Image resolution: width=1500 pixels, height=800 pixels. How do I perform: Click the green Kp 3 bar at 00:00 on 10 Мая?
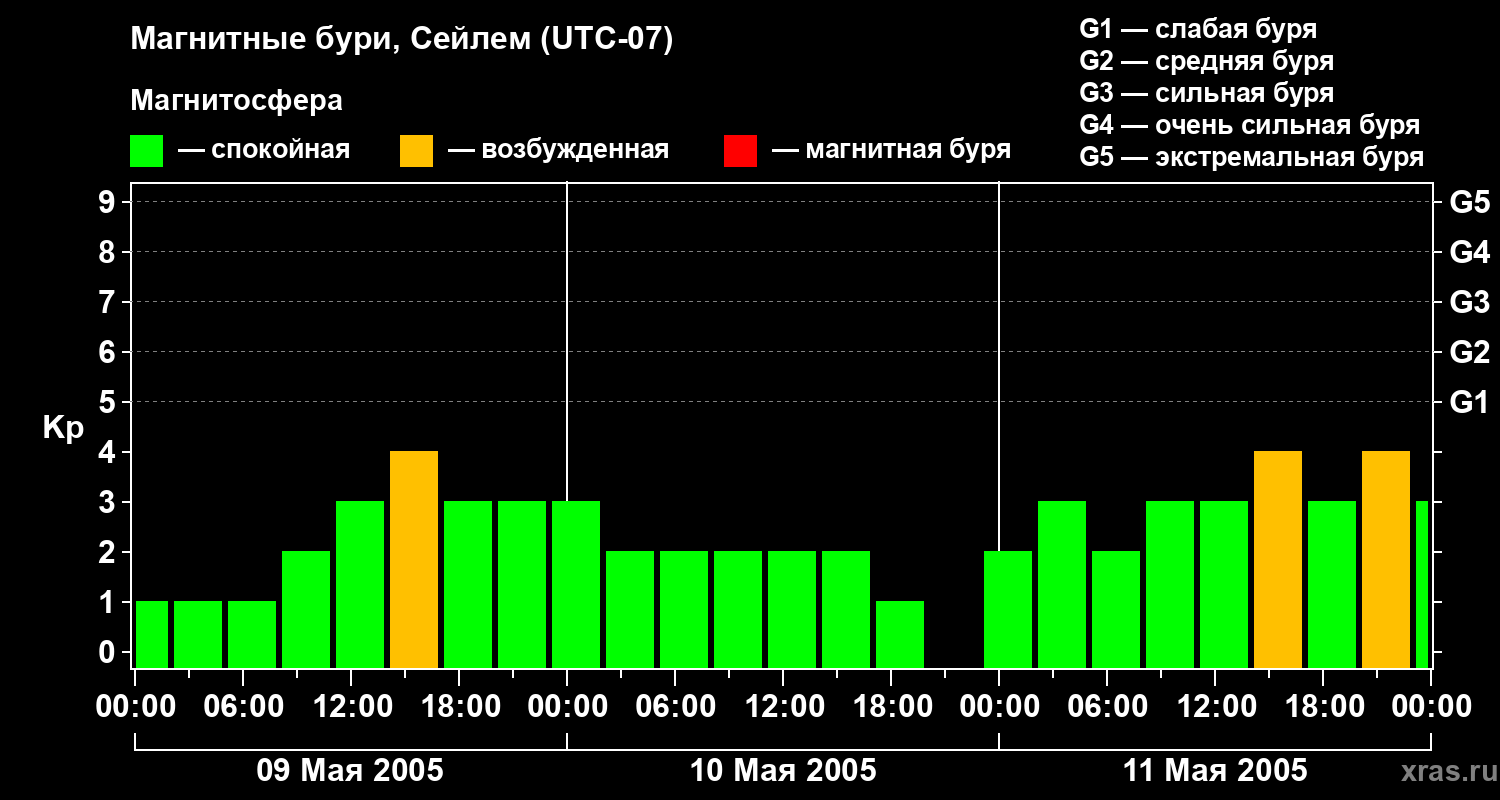[x=576, y=585]
